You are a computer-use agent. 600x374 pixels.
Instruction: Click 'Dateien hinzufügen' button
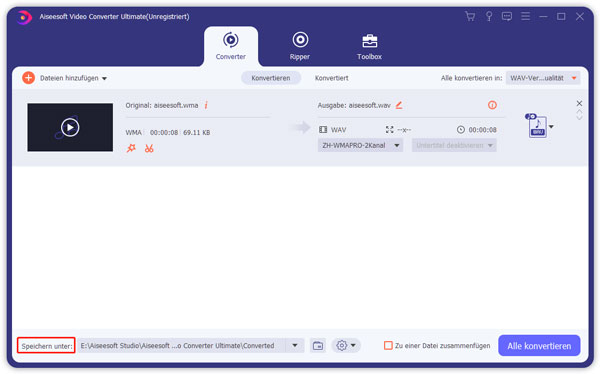coord(64,78)
